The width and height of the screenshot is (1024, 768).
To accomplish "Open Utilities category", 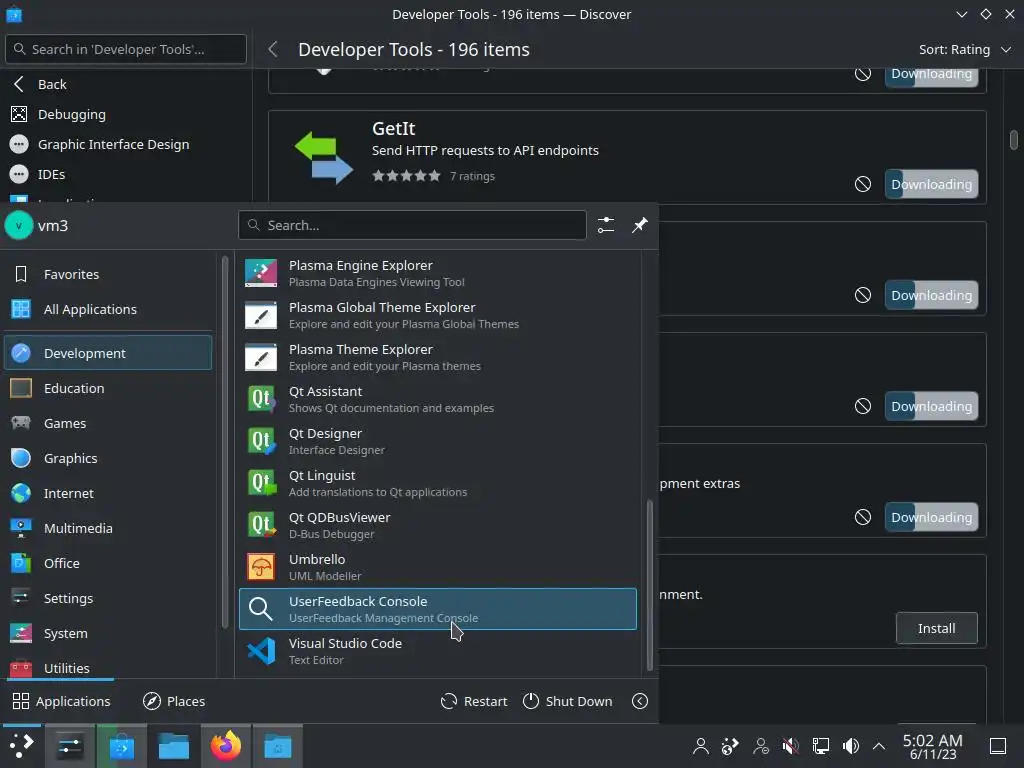I will 108,668.
